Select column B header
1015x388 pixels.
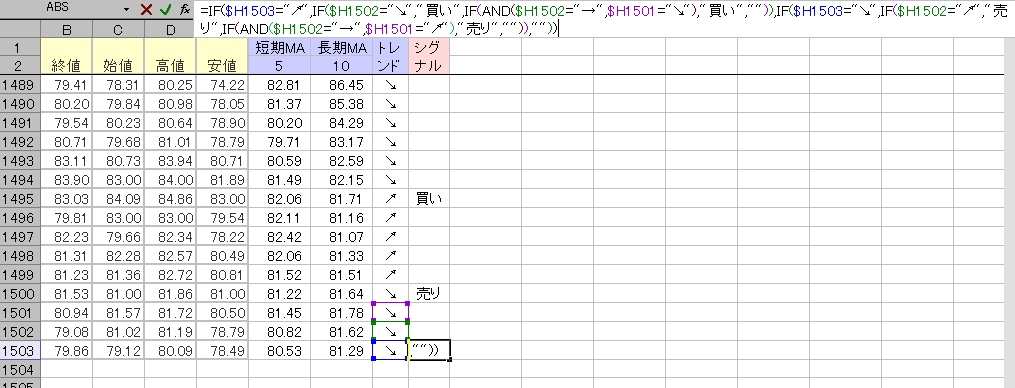tap(67, 29)
